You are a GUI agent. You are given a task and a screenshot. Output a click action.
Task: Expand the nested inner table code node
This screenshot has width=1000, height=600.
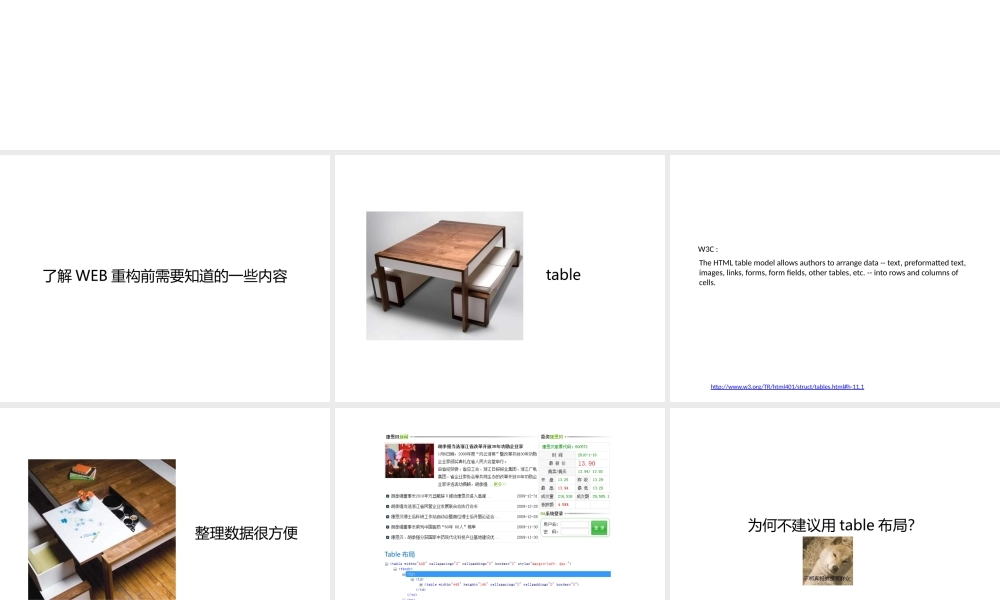click(422, 584)
